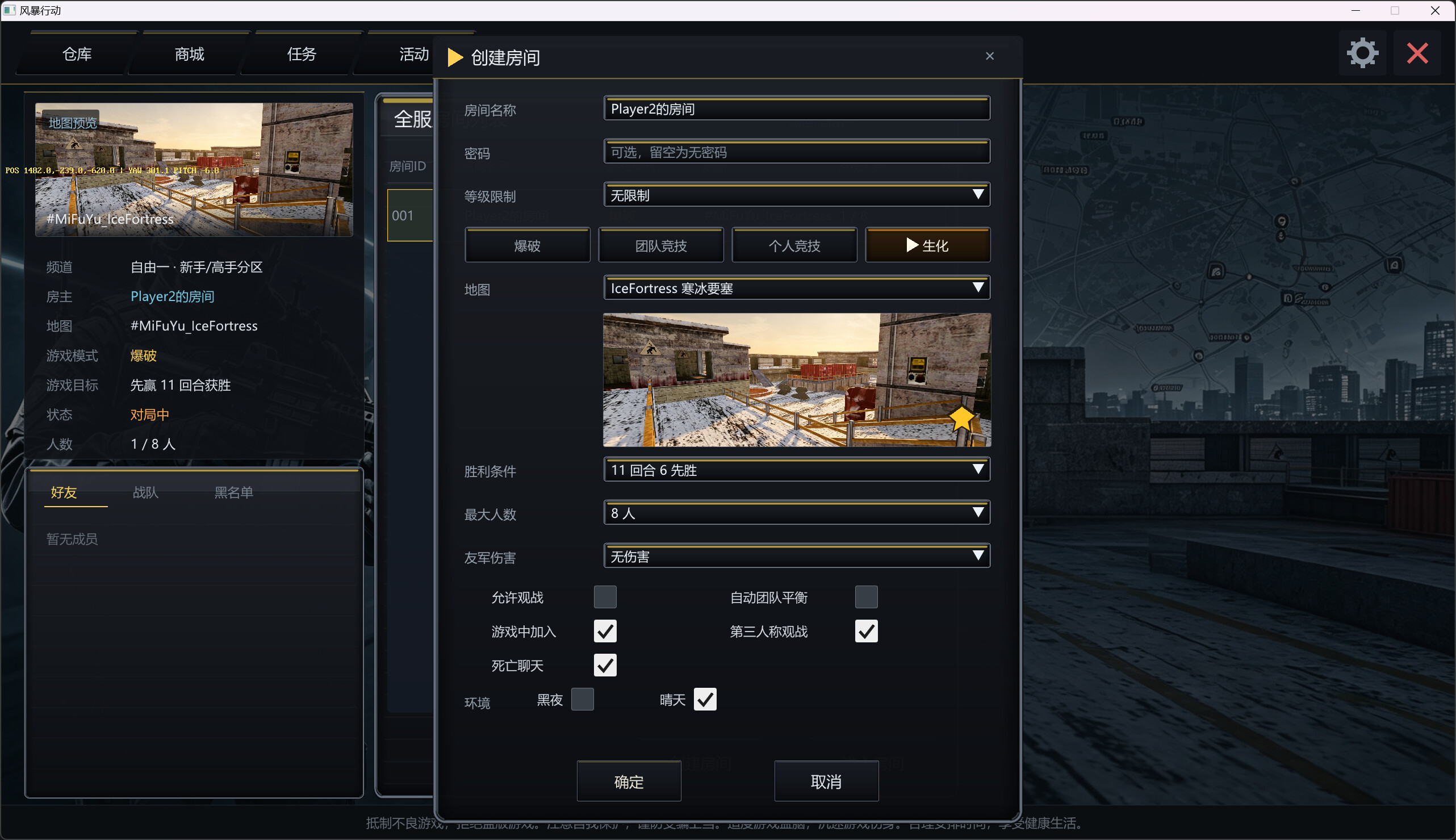Screen dimensions: 1456x840
Task: Select the 个人竞技 game mode
Action: (x=794, y=245)
